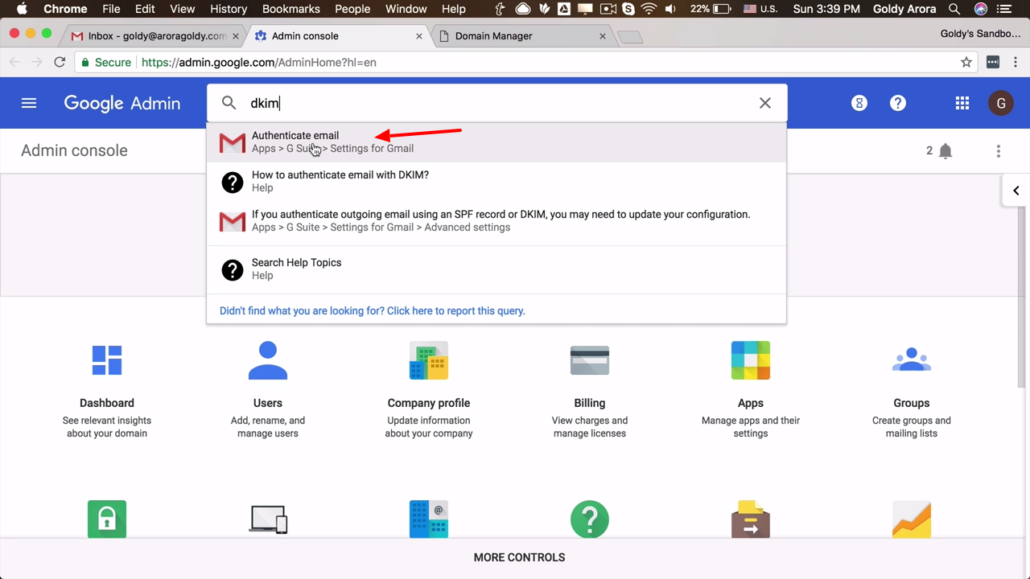Click in the dkim search field

(x=499, y=103)
